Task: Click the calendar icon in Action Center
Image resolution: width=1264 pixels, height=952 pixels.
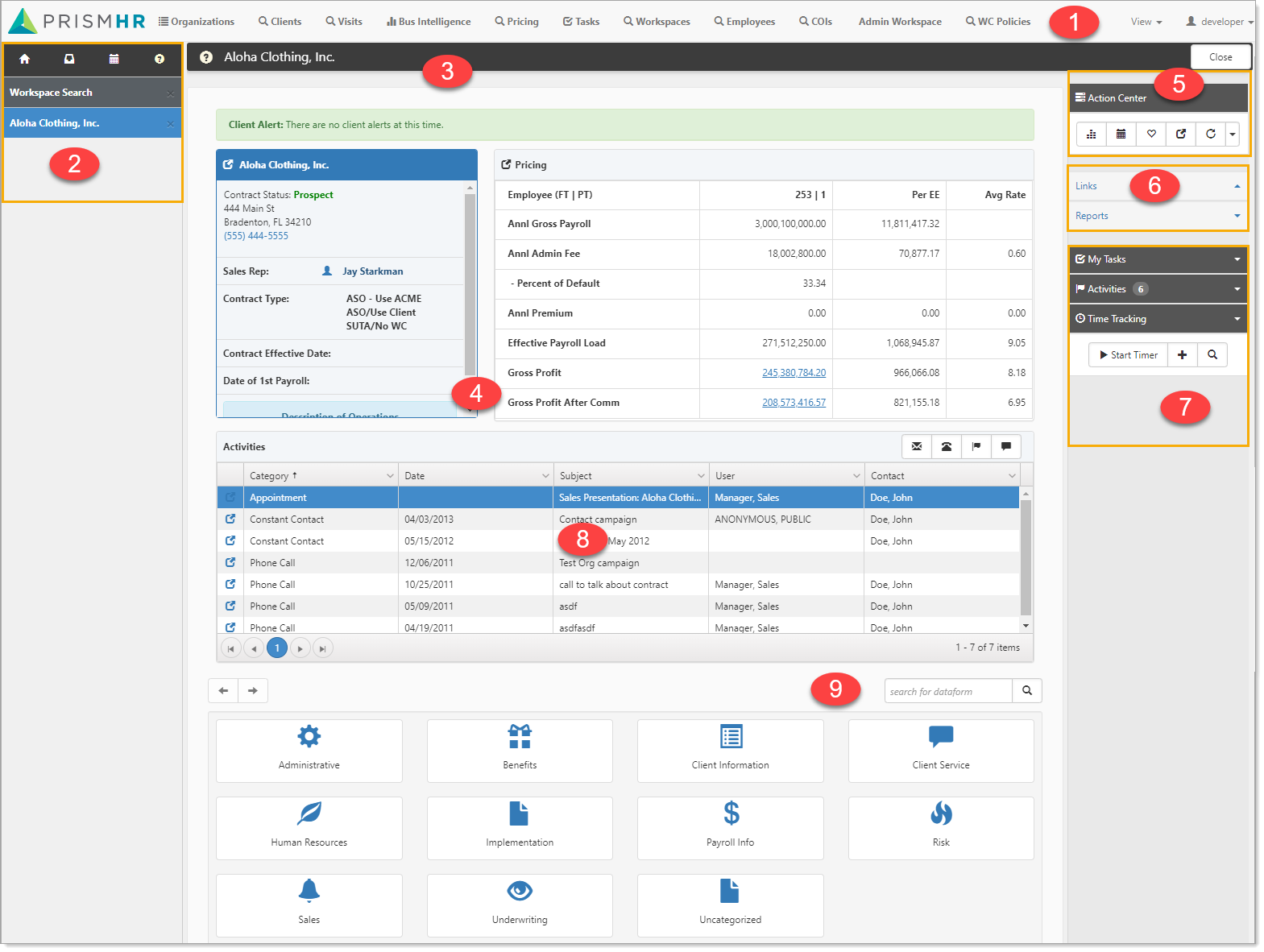Action: [x=1121, y=134]
